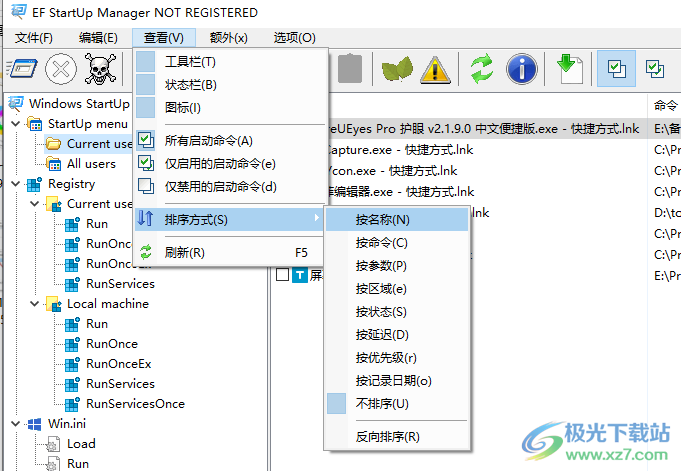
Task: Collapse the Win.ini node
Action: 16,424
